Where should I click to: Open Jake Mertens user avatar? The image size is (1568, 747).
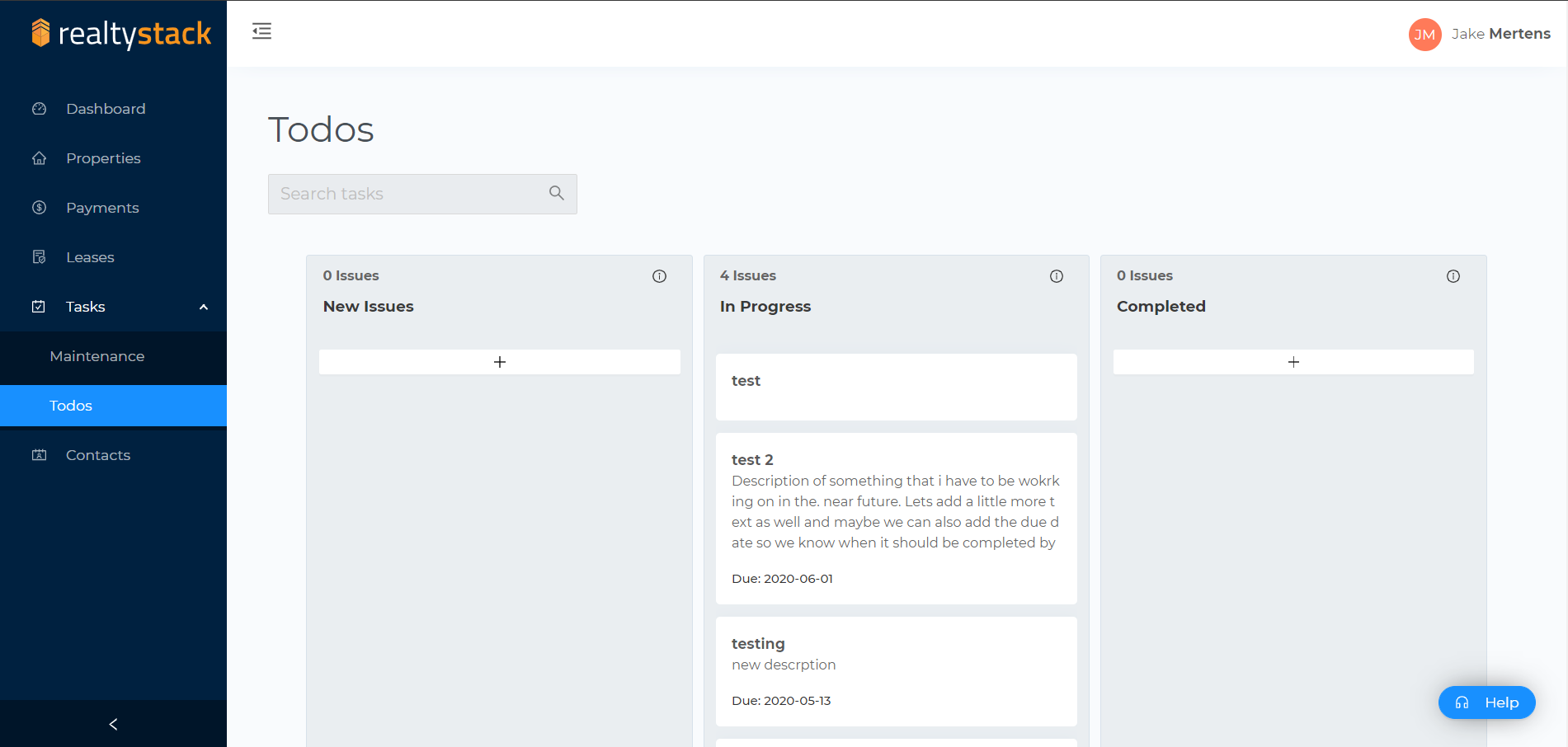click(x=1424, y=35)
